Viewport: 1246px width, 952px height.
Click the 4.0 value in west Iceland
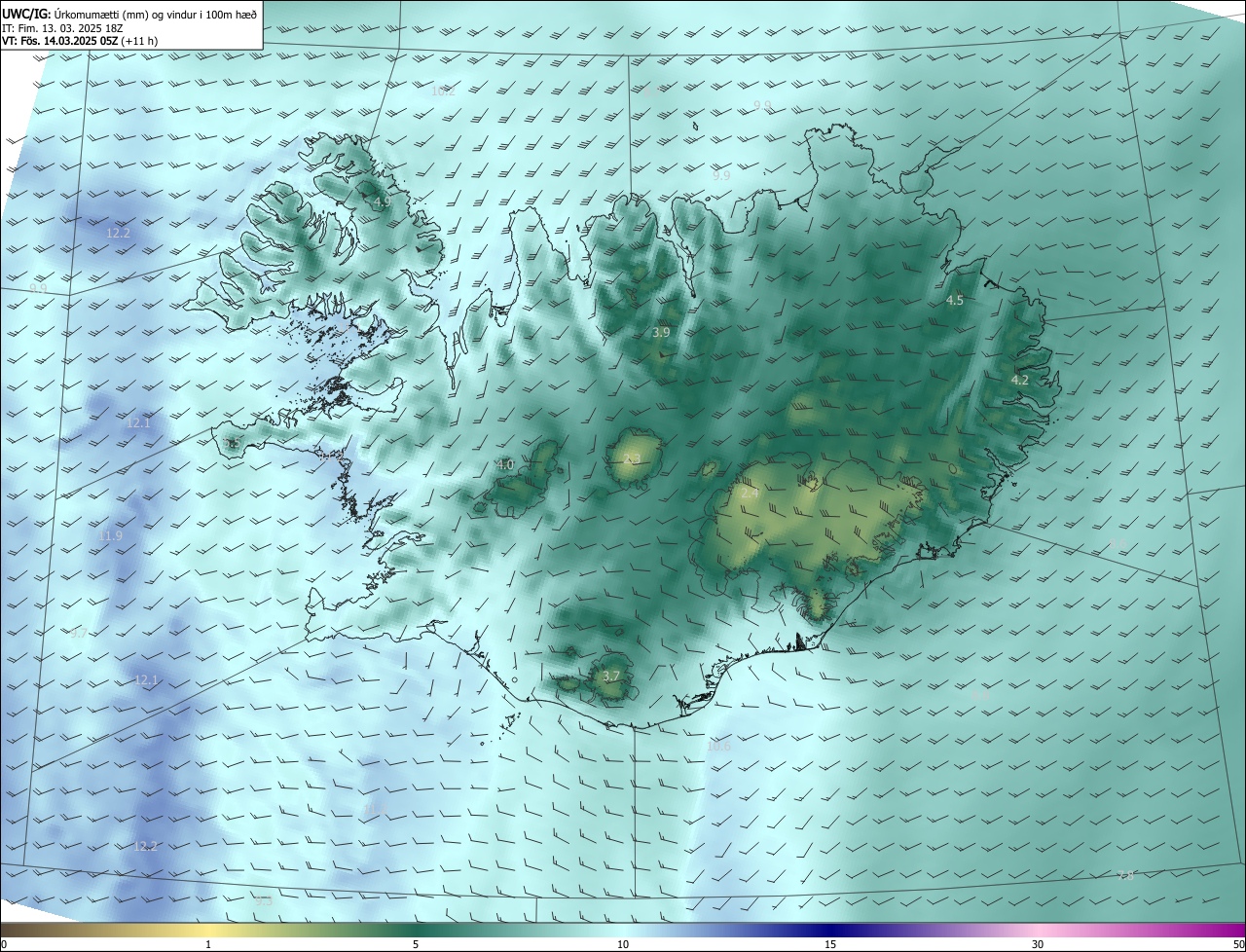point(505,464)
